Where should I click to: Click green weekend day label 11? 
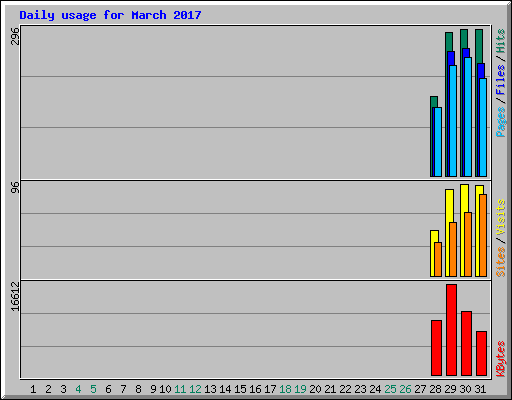[x=180, y=389]
